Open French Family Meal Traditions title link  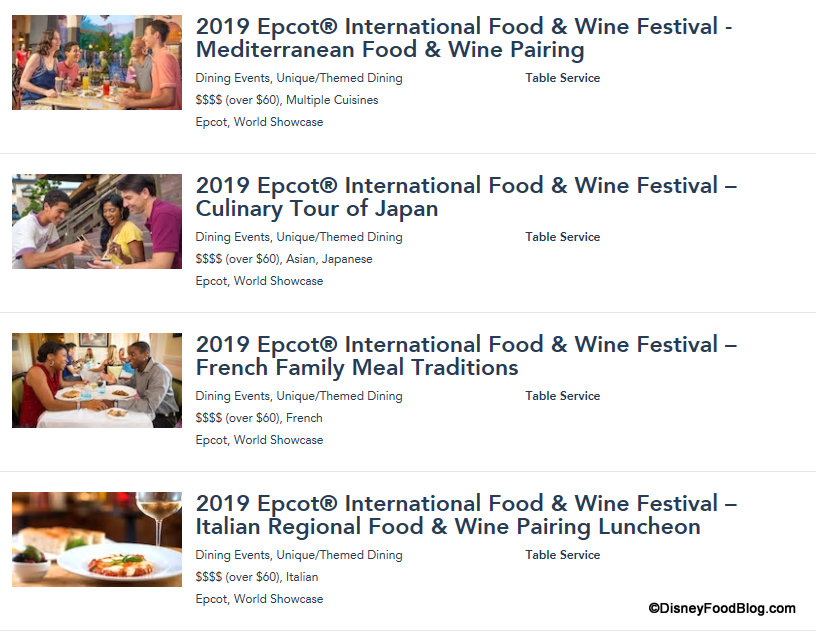point(466,356)
